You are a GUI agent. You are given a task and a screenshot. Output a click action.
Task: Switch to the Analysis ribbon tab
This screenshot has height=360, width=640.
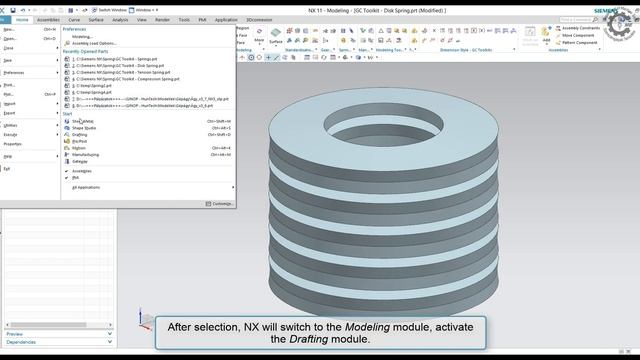point(120,20)
